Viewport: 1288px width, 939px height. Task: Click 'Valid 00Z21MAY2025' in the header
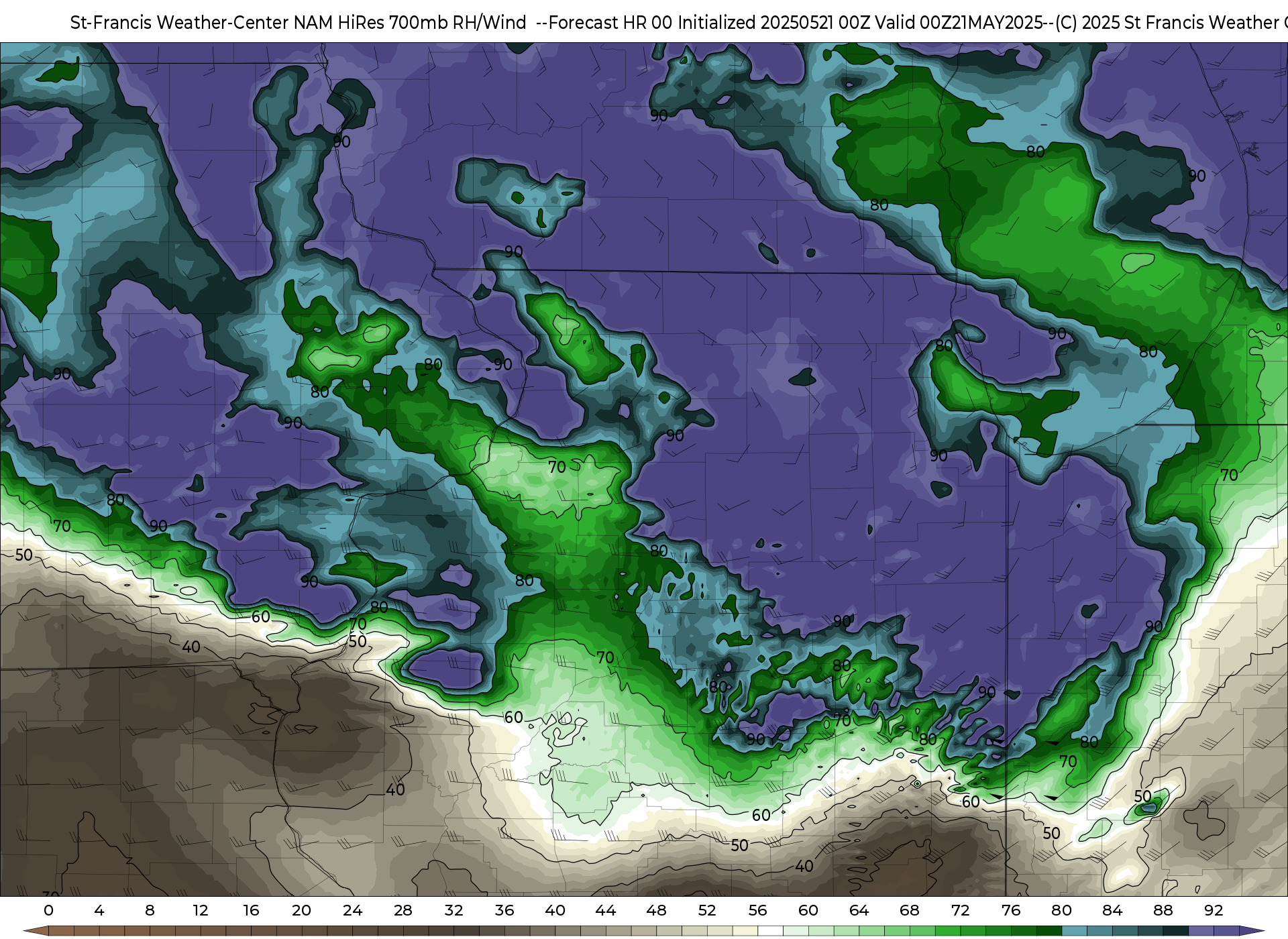[x=959, y=23]
